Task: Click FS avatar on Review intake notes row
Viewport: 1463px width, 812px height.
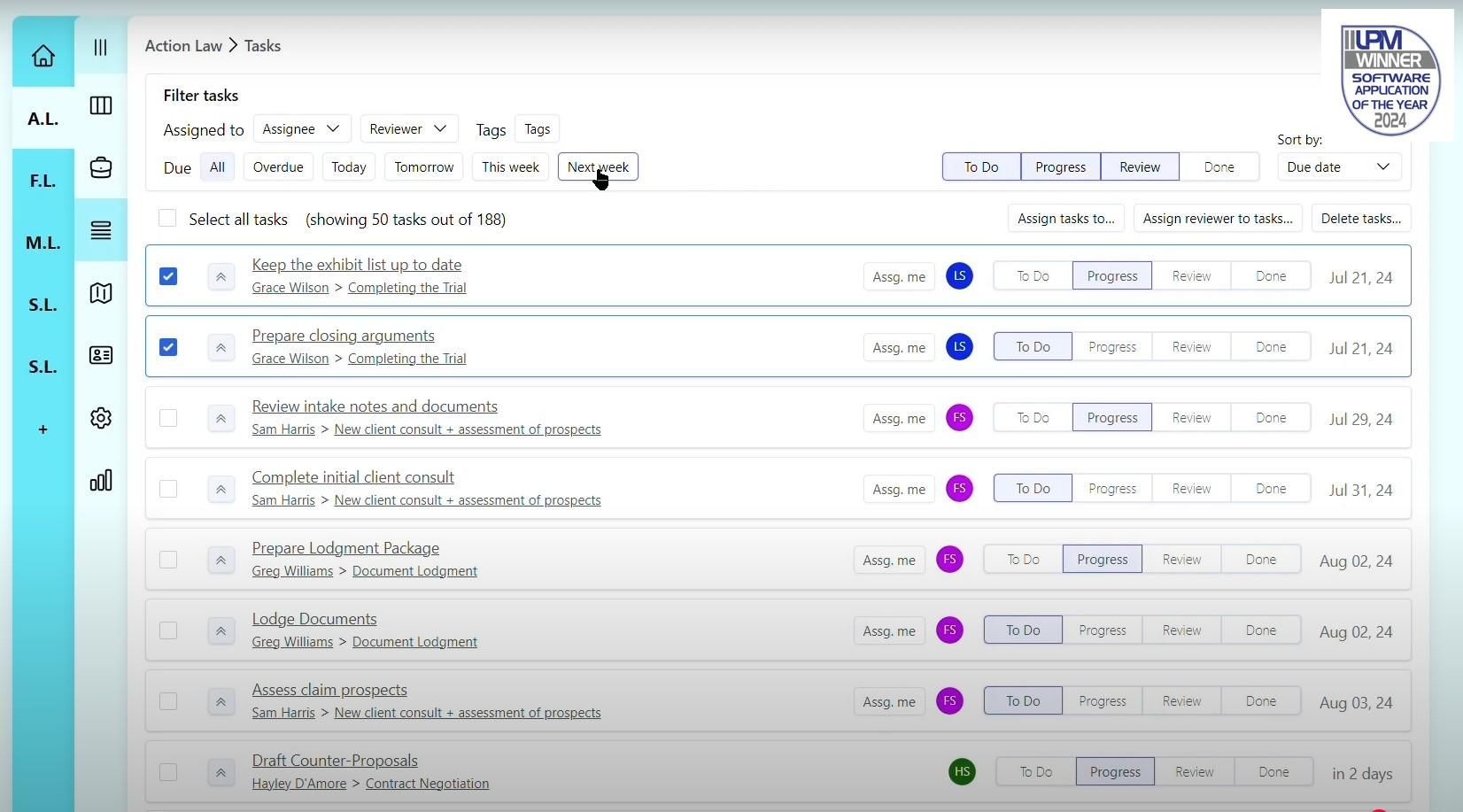Action: 959,418
